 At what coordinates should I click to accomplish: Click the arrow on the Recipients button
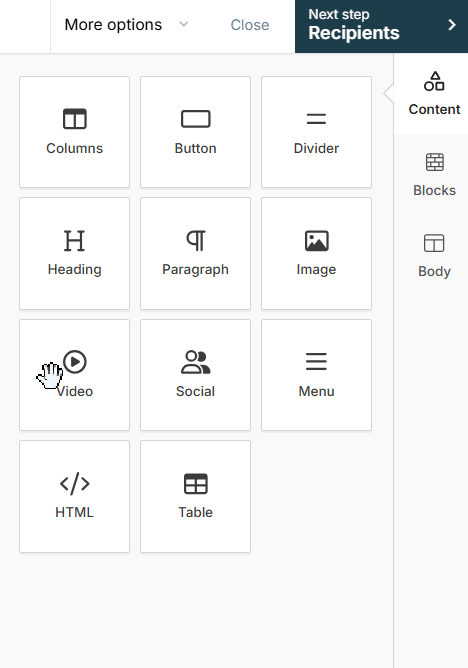tap(452, 25)
